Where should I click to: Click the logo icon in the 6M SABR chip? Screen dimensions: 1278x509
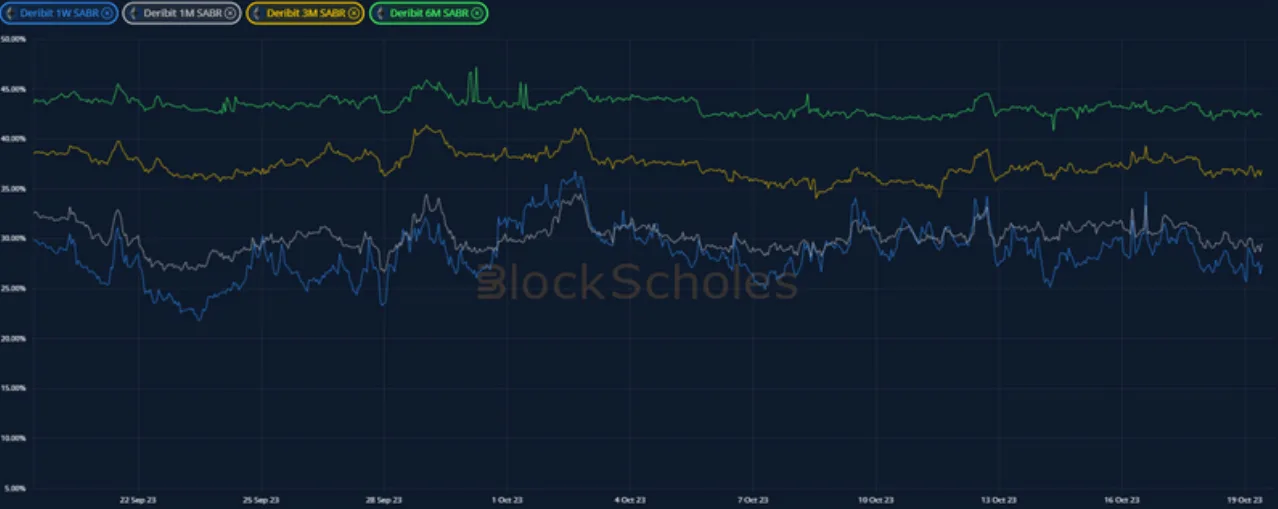click(x=381, y=13)
